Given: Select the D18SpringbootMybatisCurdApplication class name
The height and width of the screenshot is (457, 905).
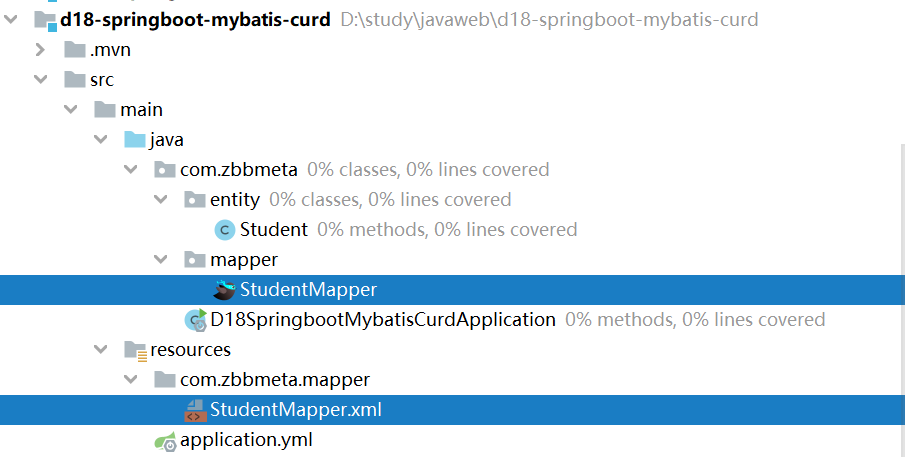Looking at the screenshot, I should [382, 320].
